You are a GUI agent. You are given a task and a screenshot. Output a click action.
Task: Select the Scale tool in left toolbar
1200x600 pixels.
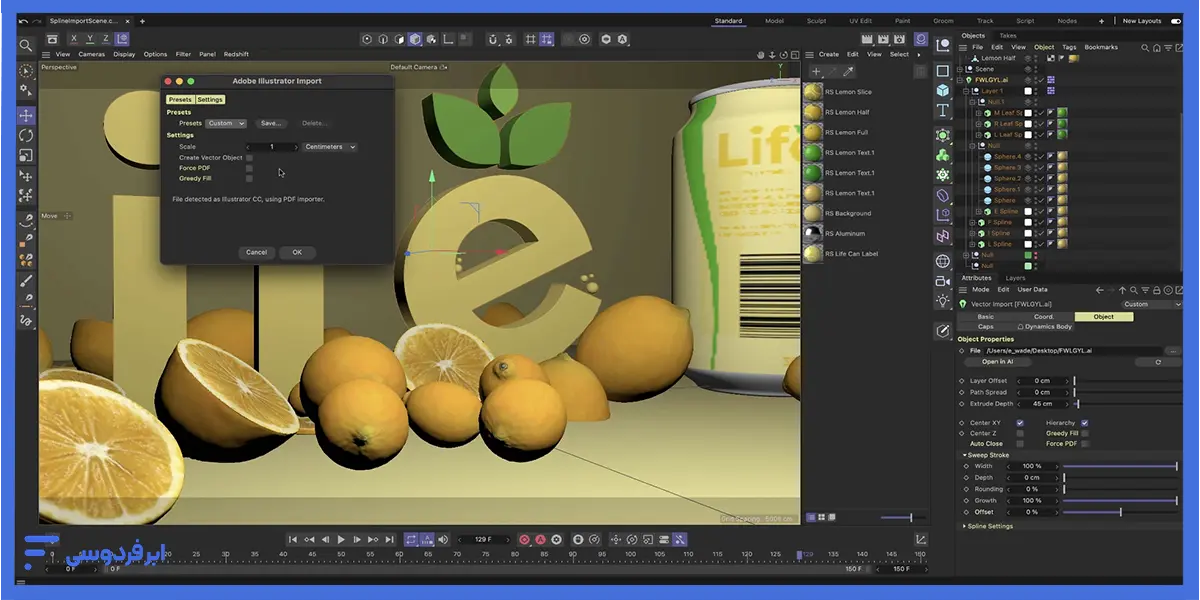pos(26,155)
